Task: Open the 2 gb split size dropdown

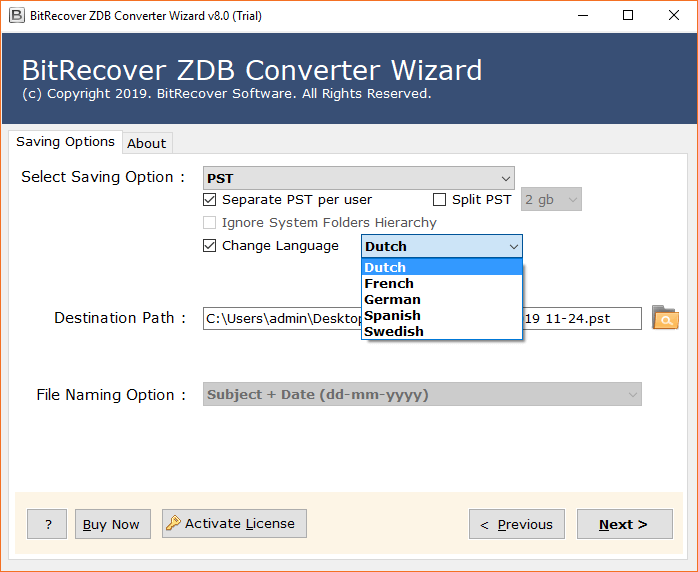Action: [x=551, y=199]
